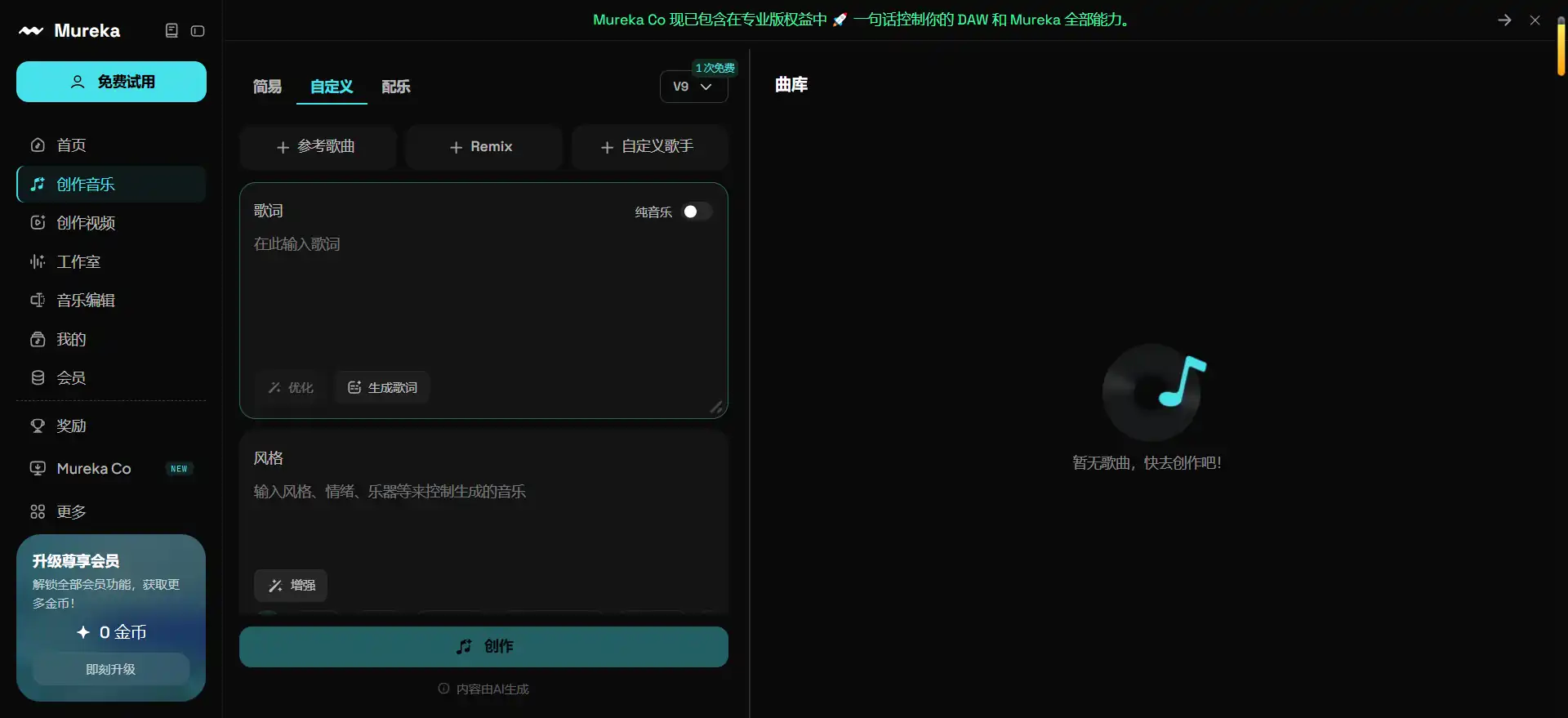Collapse the sidebar with the panel icon
Viewport: 1568px width, 718px height.
(x=198, y=31)
